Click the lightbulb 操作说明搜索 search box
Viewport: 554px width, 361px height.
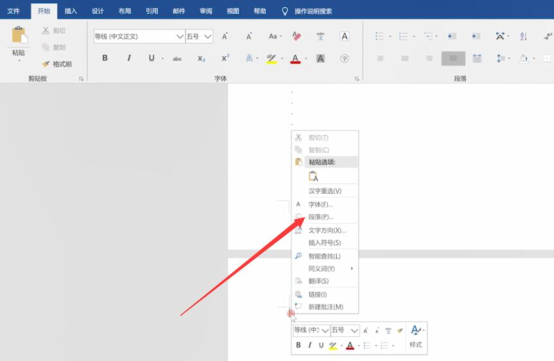click(307, 11)
